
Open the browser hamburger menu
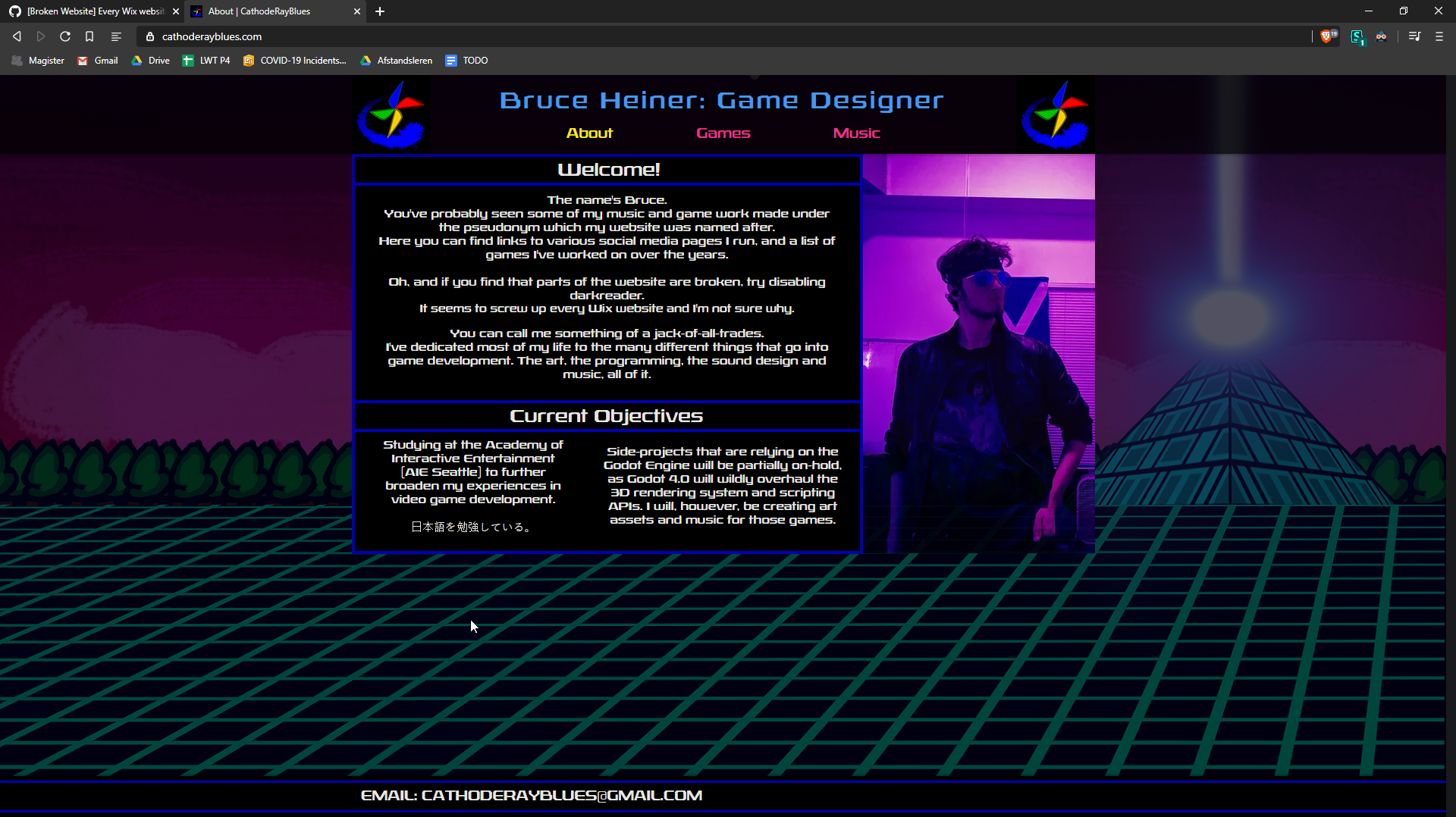[x=1439, y=36]
